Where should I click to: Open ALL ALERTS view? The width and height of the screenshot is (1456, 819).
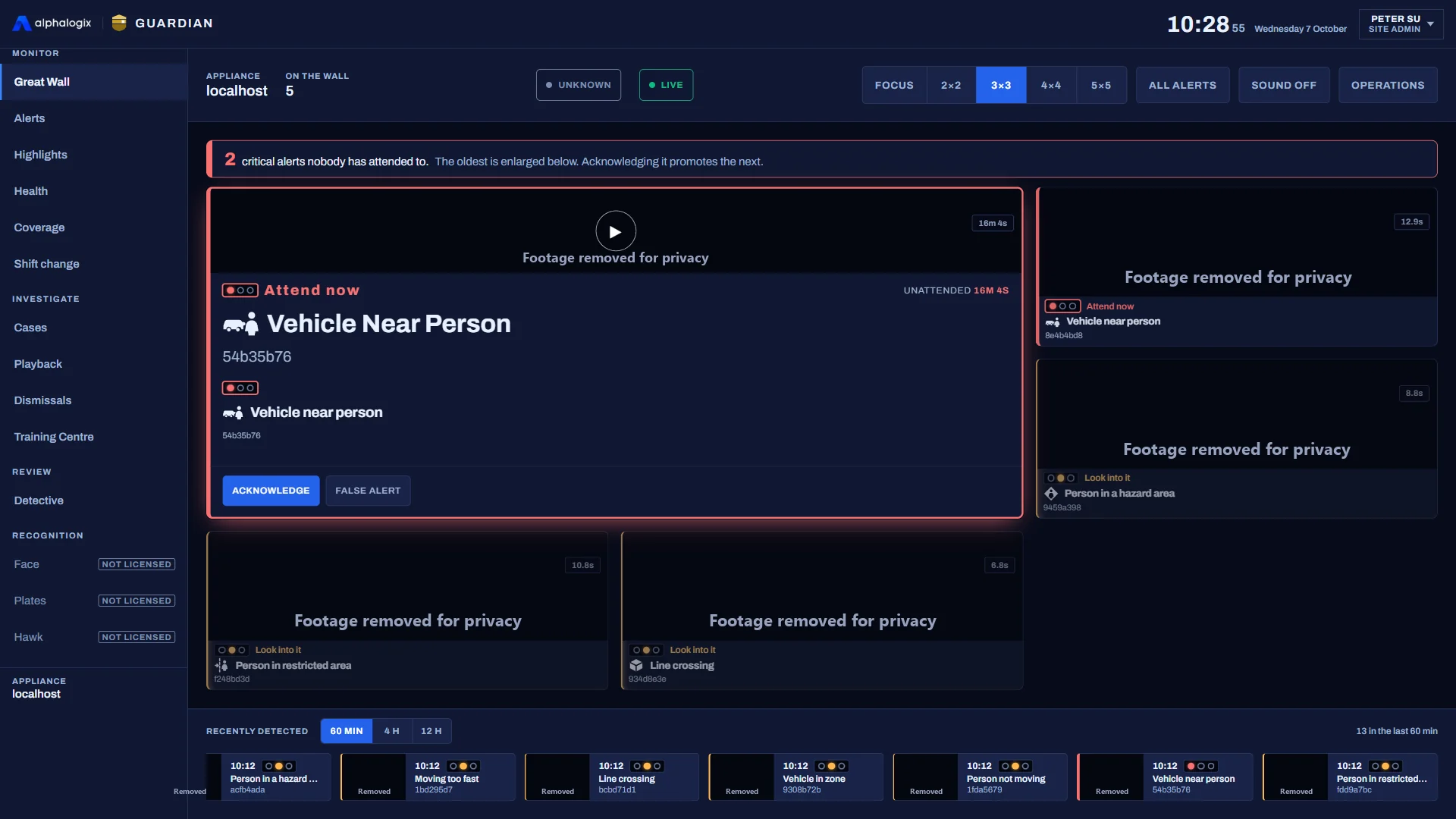tap(1182, 85)
